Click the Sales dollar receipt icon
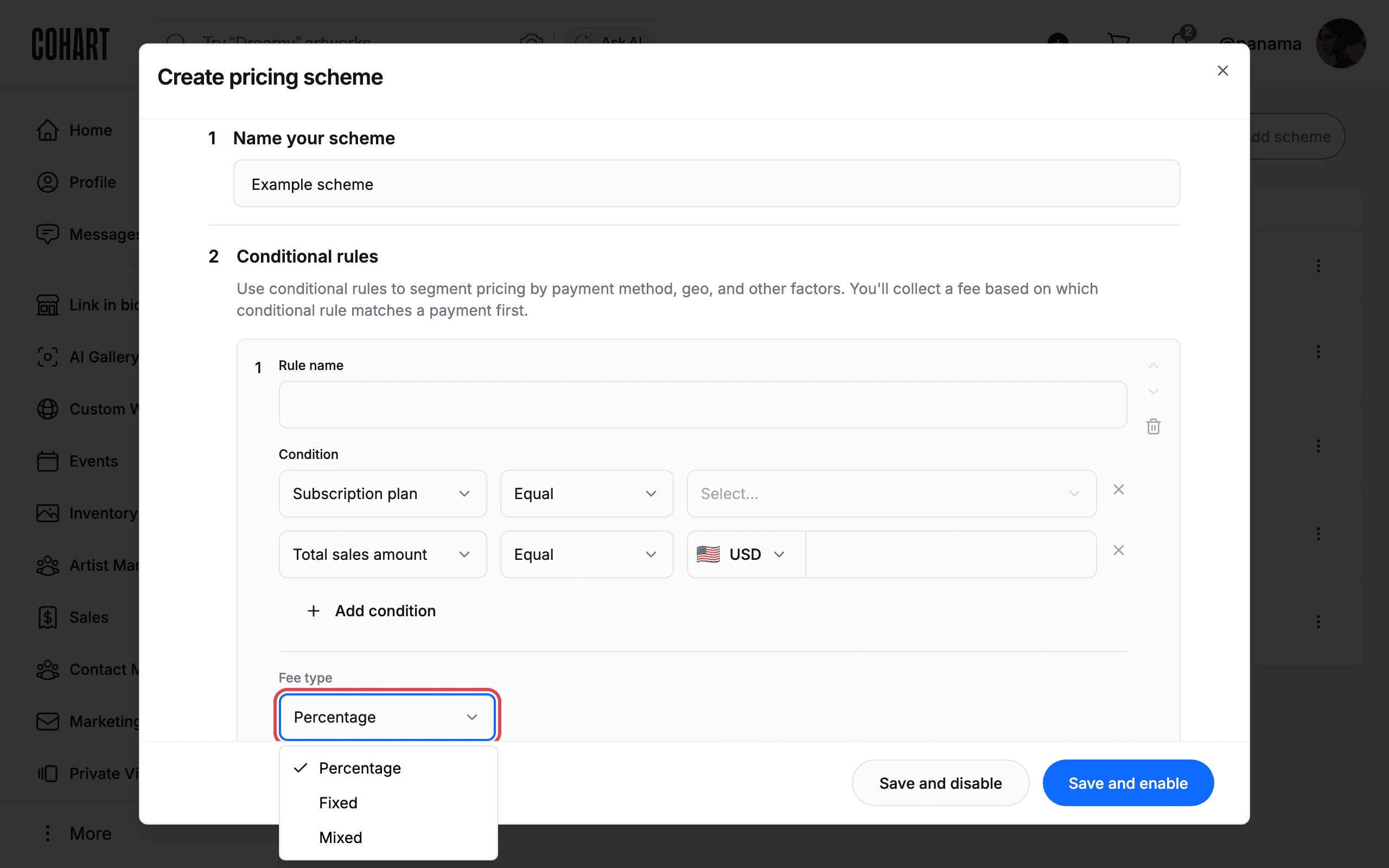This screenshot has height=868, width=1389. tap(48, 618)
